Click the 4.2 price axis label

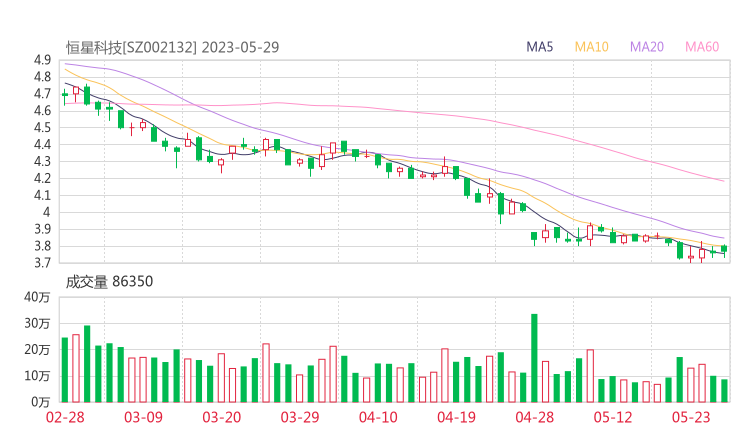(42, 178)
